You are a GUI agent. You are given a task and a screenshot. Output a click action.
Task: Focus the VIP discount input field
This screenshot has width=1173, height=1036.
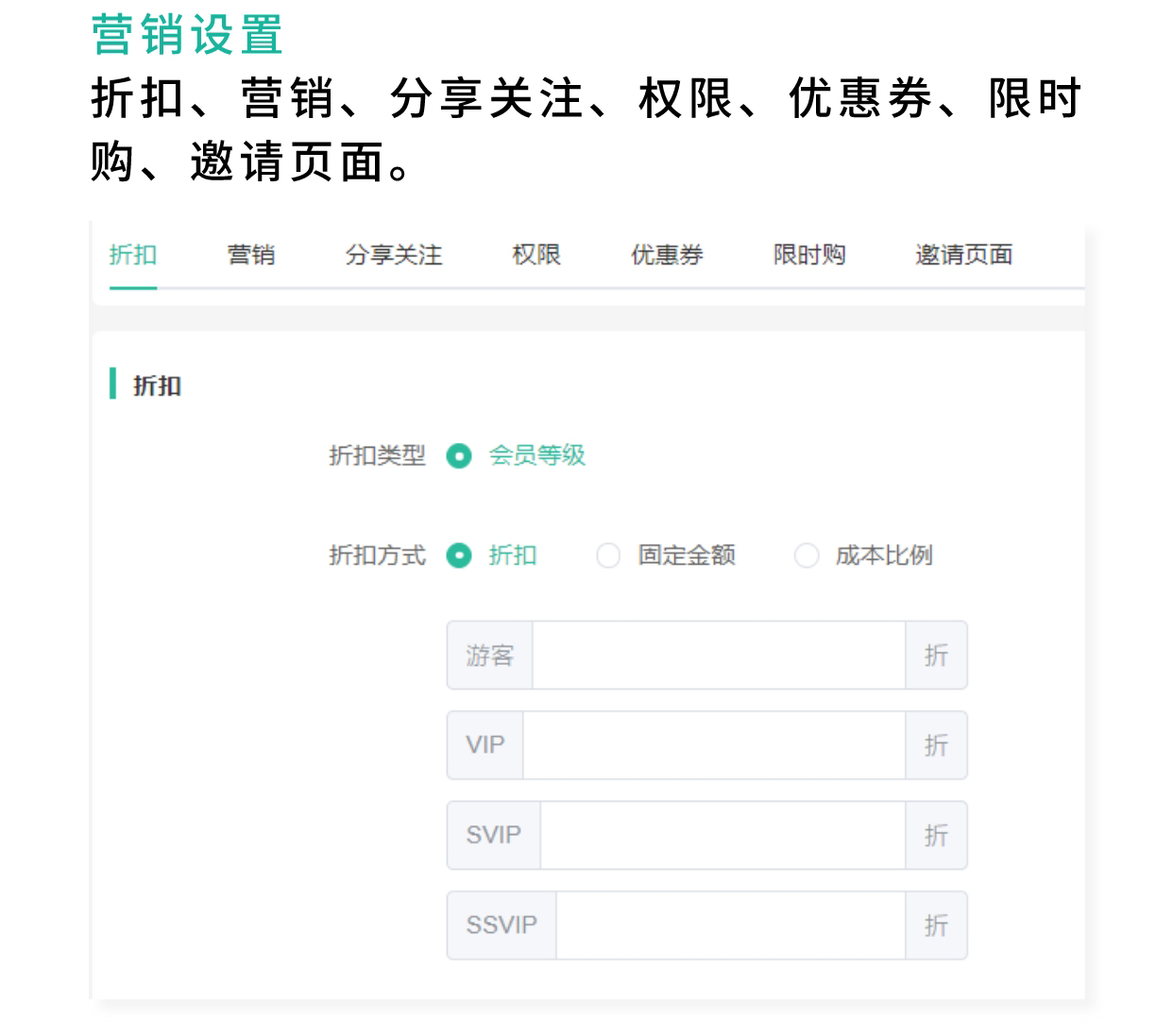pos(713,745)
